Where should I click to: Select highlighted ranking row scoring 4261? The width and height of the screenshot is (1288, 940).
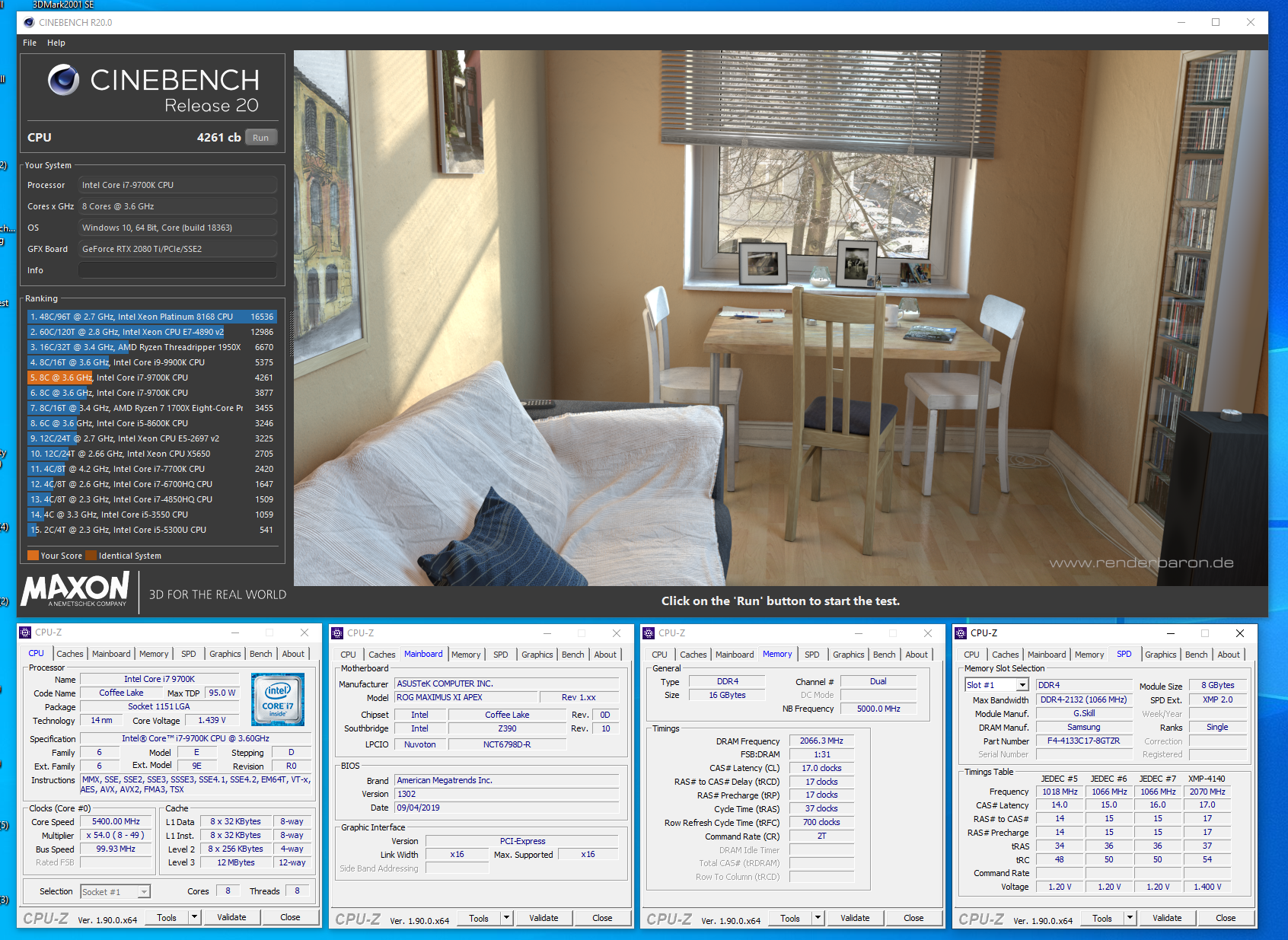point(151,378)
